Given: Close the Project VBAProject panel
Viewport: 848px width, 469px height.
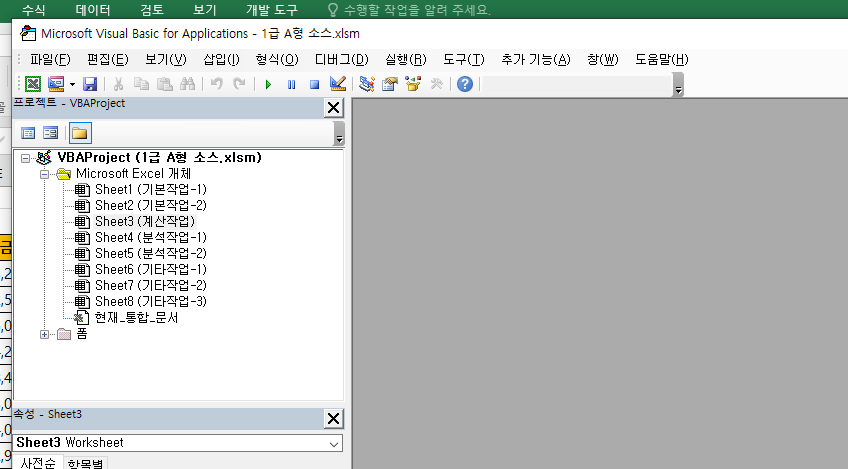Looking at the screenshot, I should coord(333,108).
